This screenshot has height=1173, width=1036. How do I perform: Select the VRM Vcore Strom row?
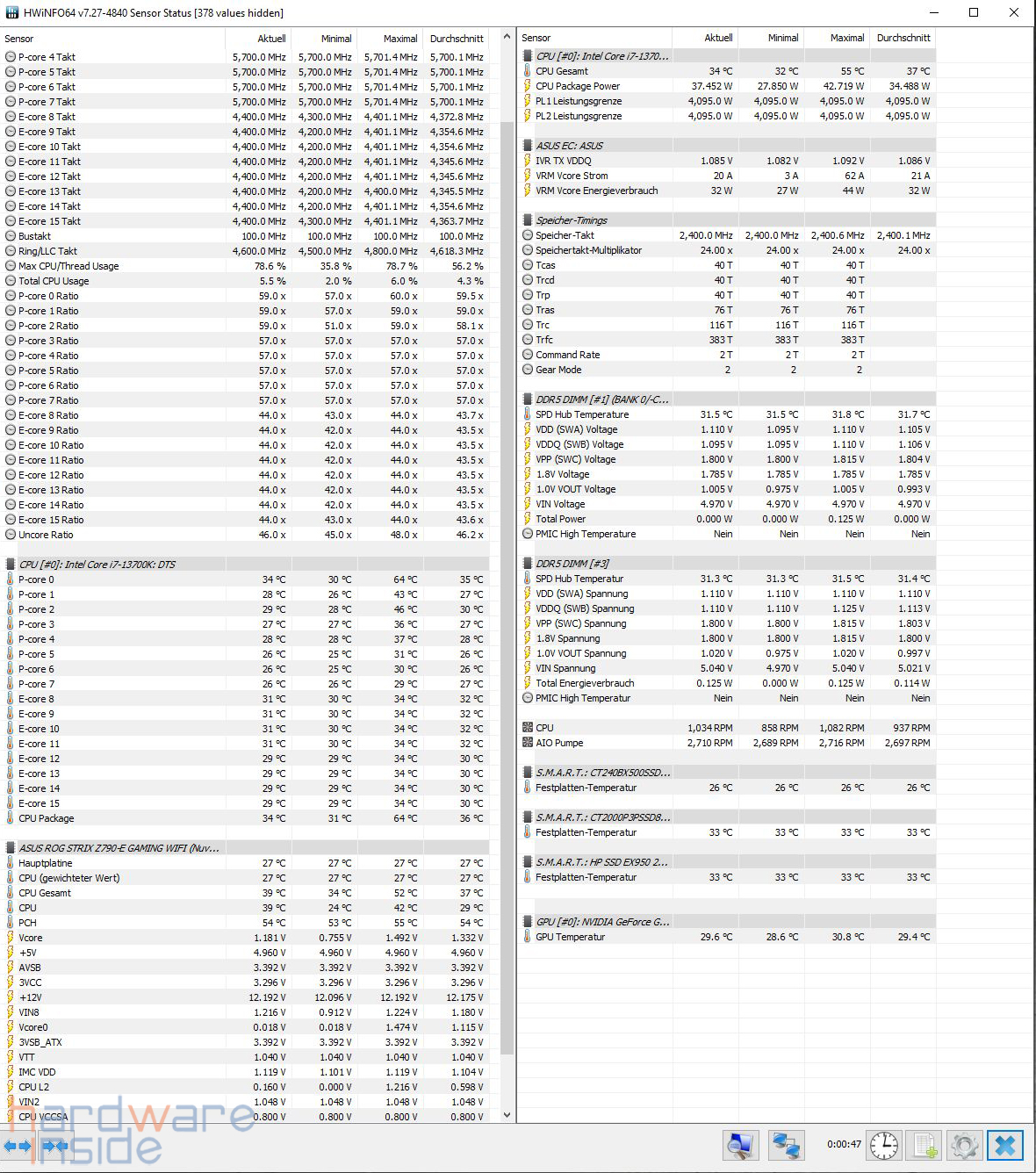click(x=726, y=176)
